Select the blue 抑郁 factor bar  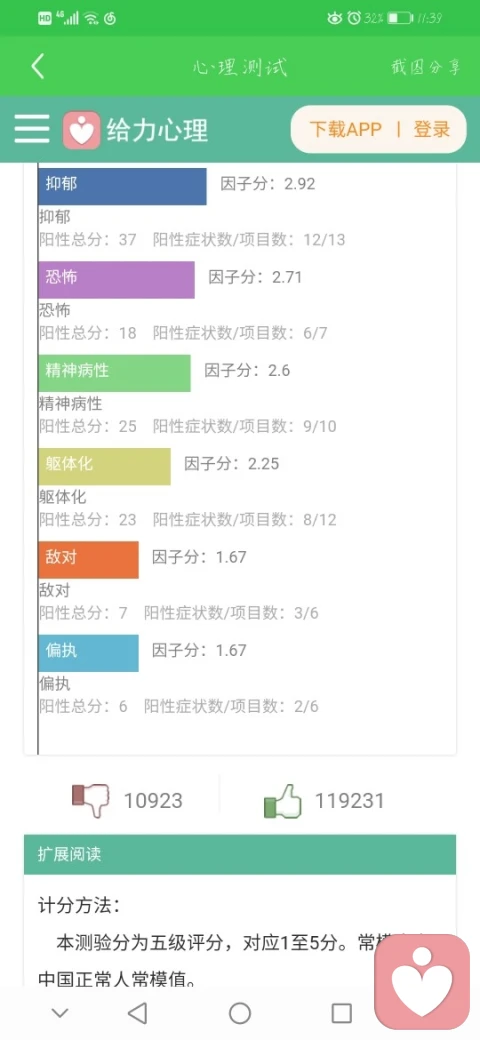pyautogui.click(x=122, y=186)
